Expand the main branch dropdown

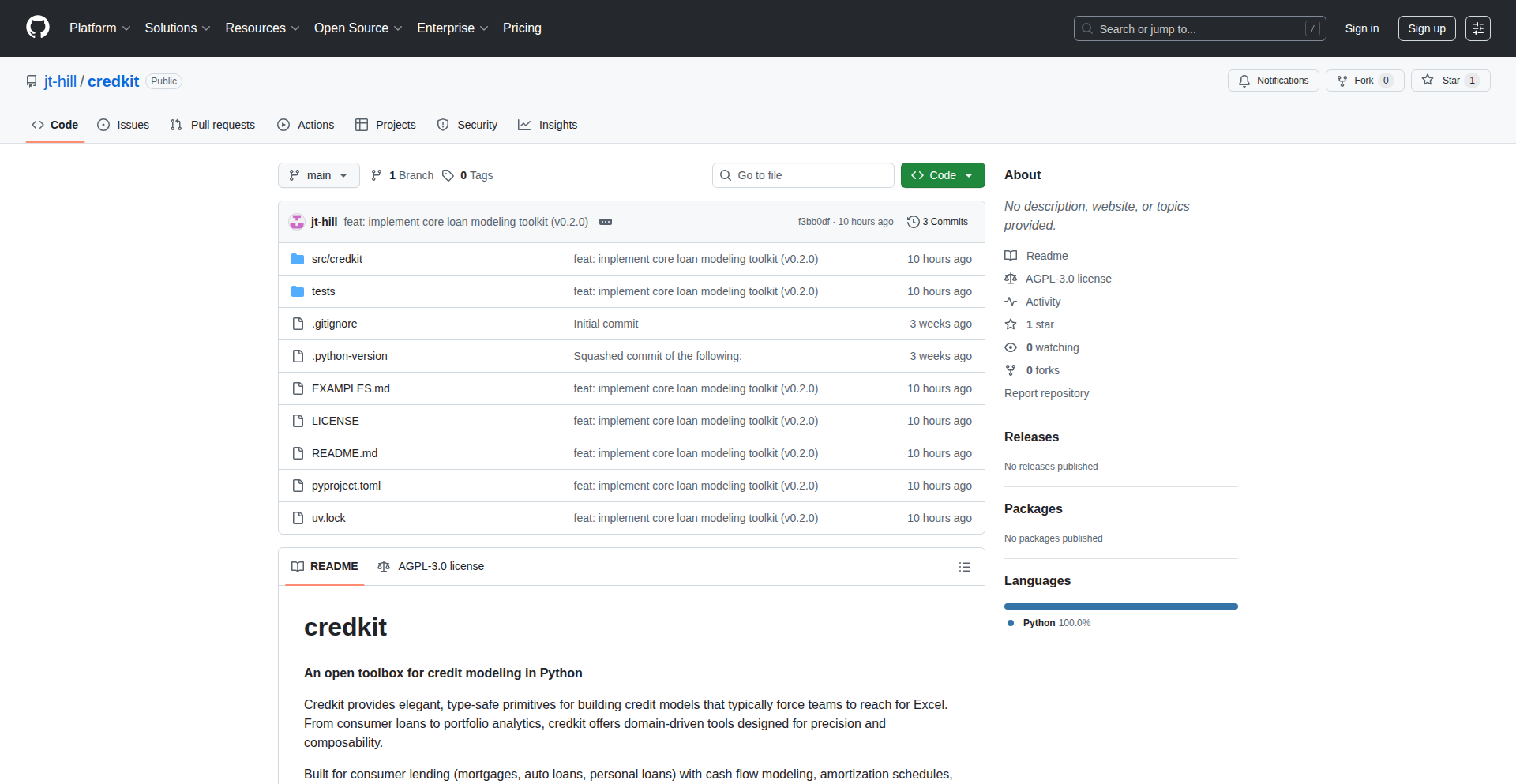click(318, 175)
